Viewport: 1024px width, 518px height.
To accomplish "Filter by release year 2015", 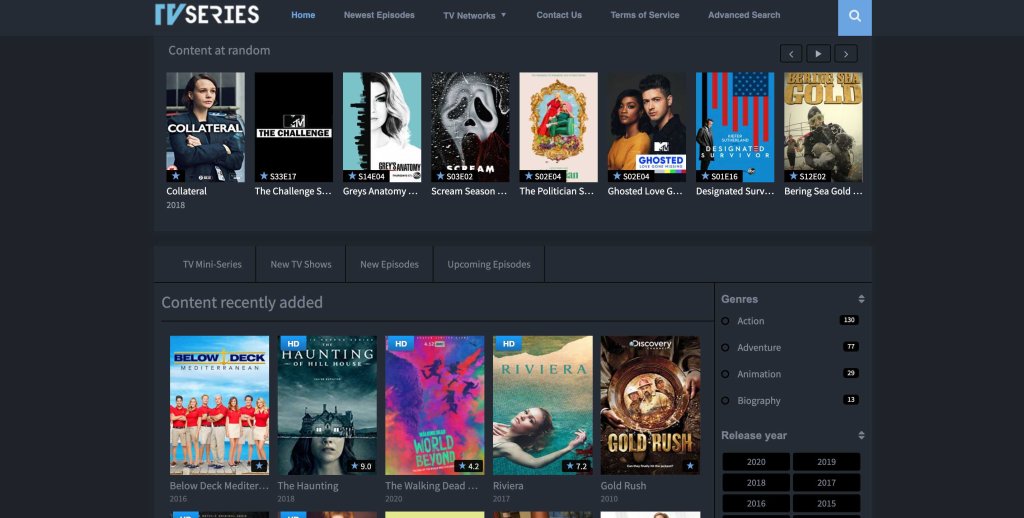I will tap(826, 504).
